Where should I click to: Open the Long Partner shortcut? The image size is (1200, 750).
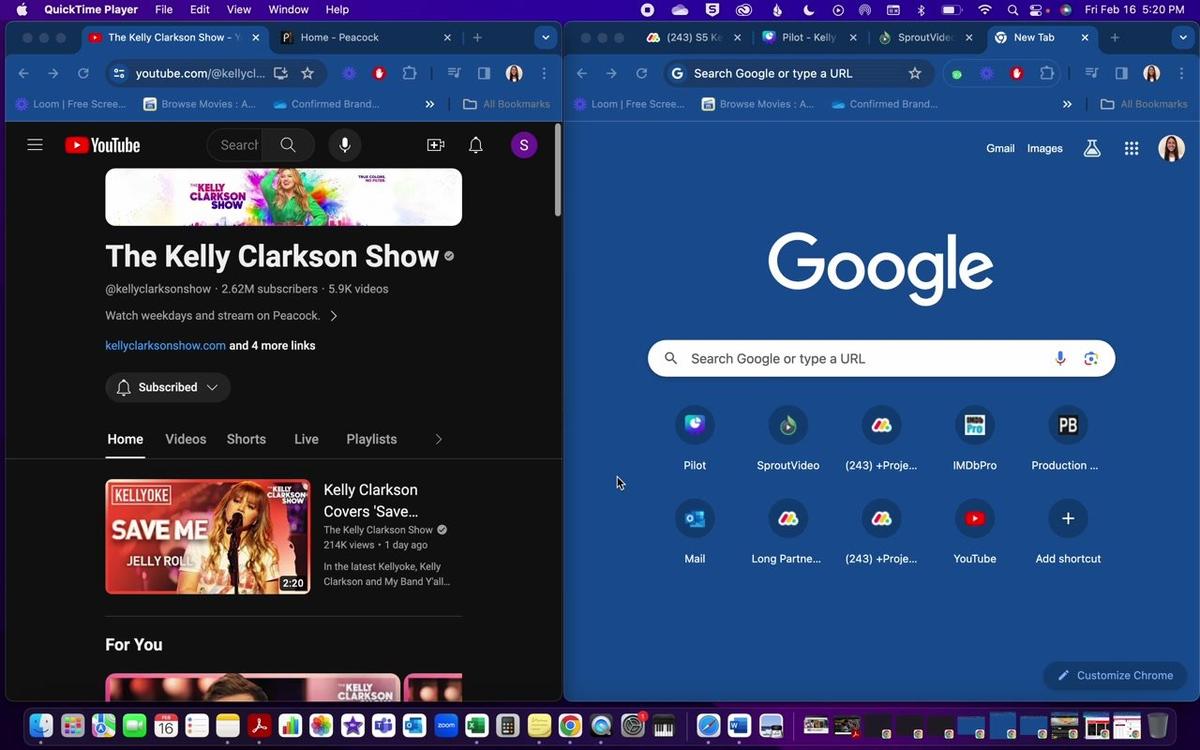788,531
